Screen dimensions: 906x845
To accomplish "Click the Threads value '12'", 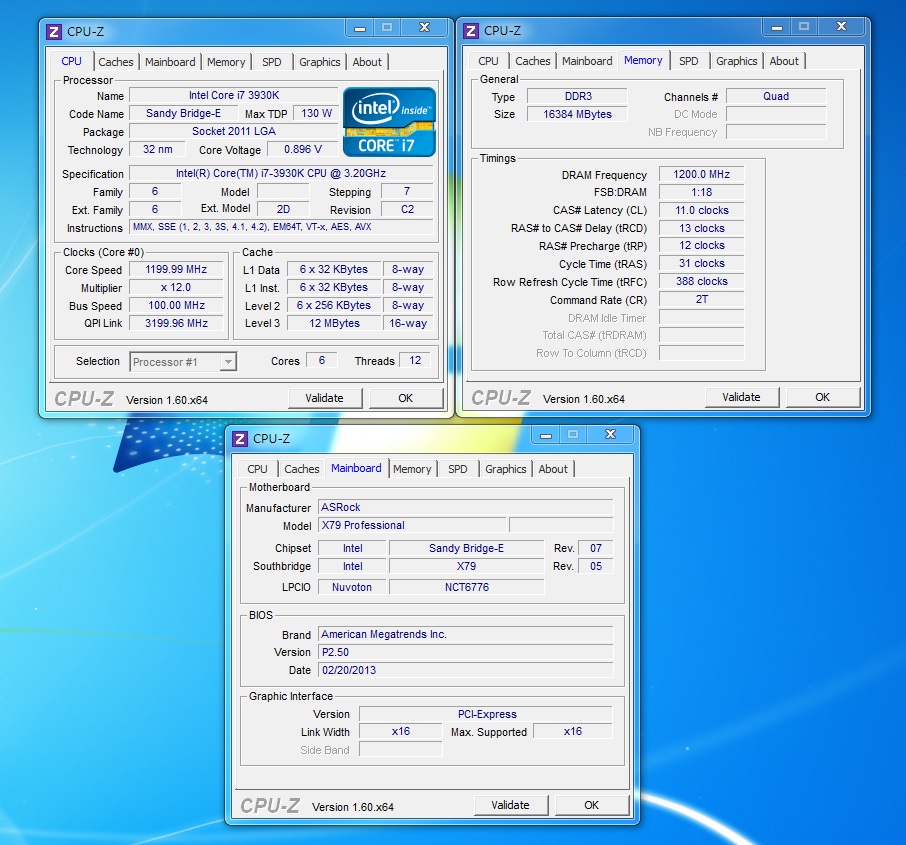I will 415,361.
